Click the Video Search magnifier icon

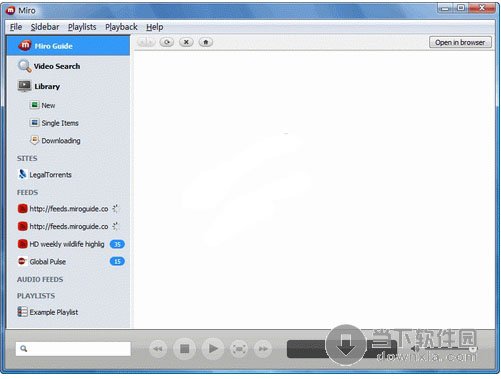pos(24,66)
